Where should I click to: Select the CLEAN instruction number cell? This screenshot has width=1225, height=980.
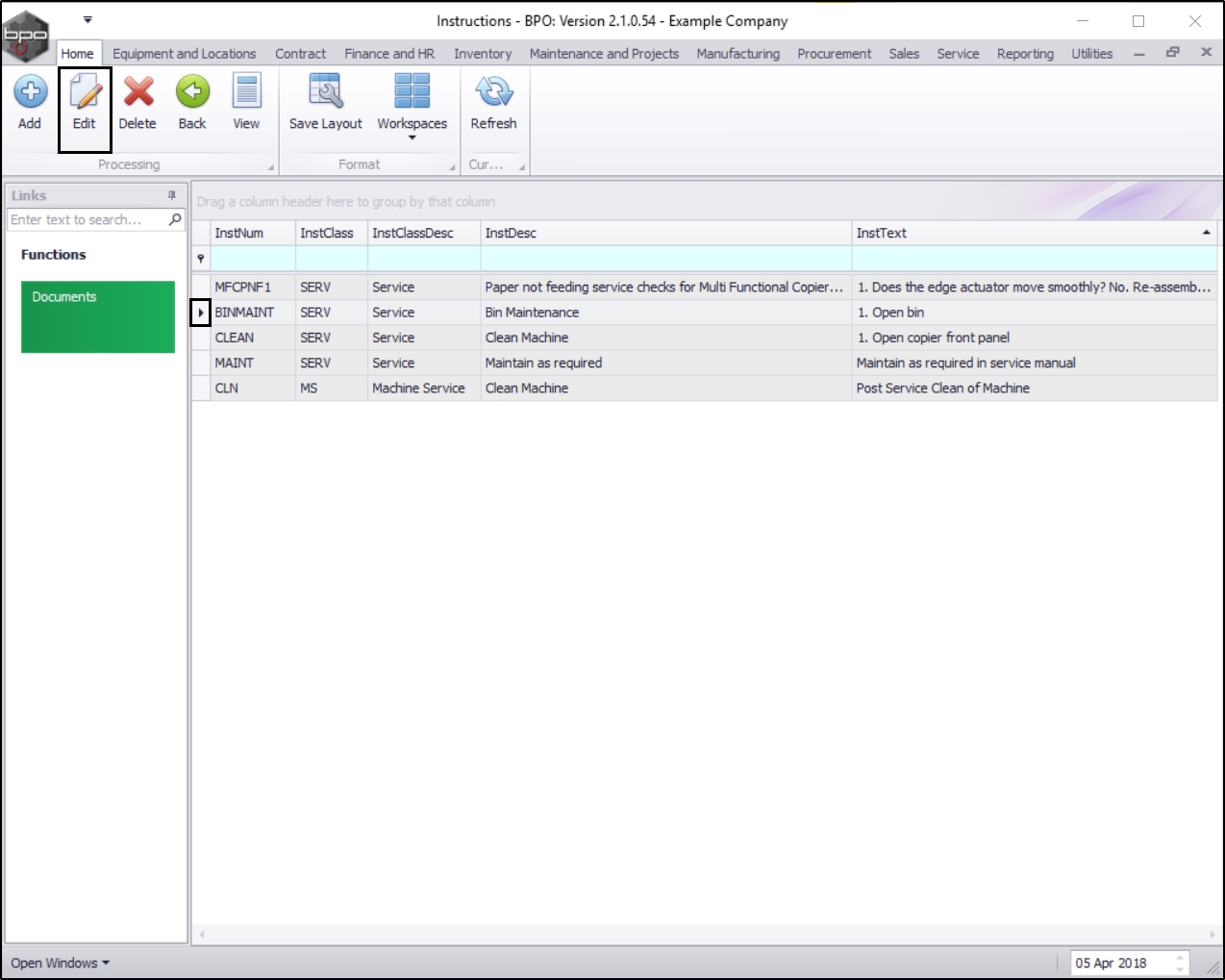coord(253,338)
